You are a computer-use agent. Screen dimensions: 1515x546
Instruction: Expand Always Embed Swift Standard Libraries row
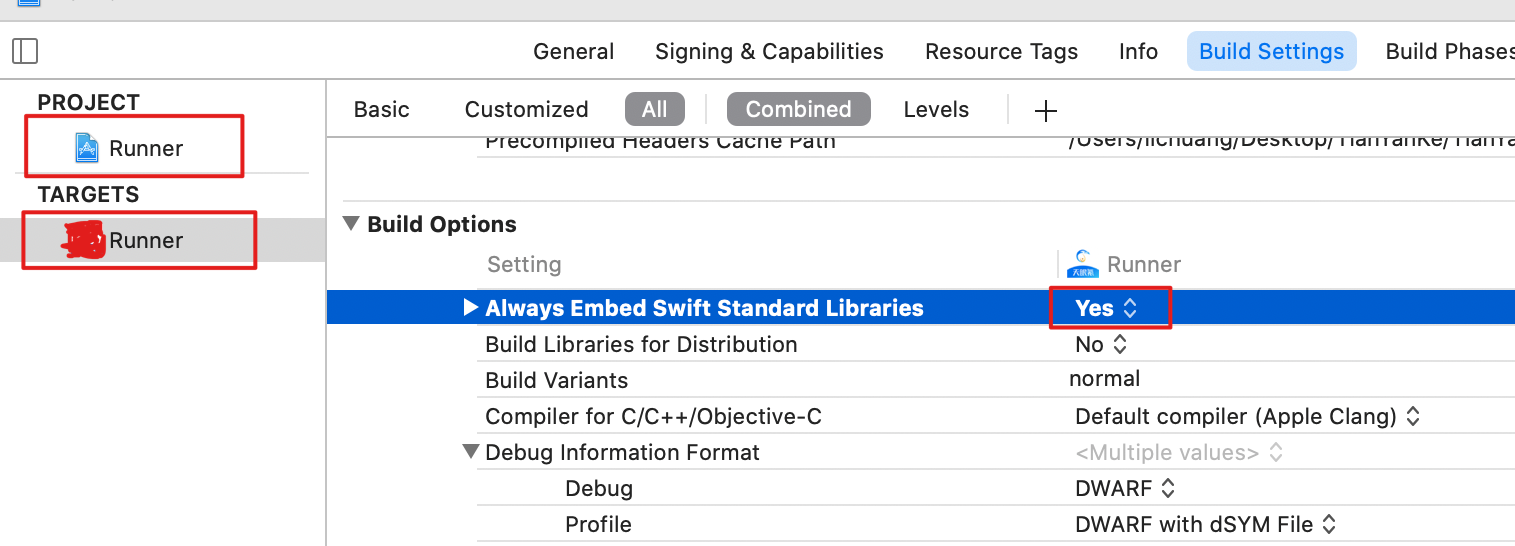coord(471,308)
